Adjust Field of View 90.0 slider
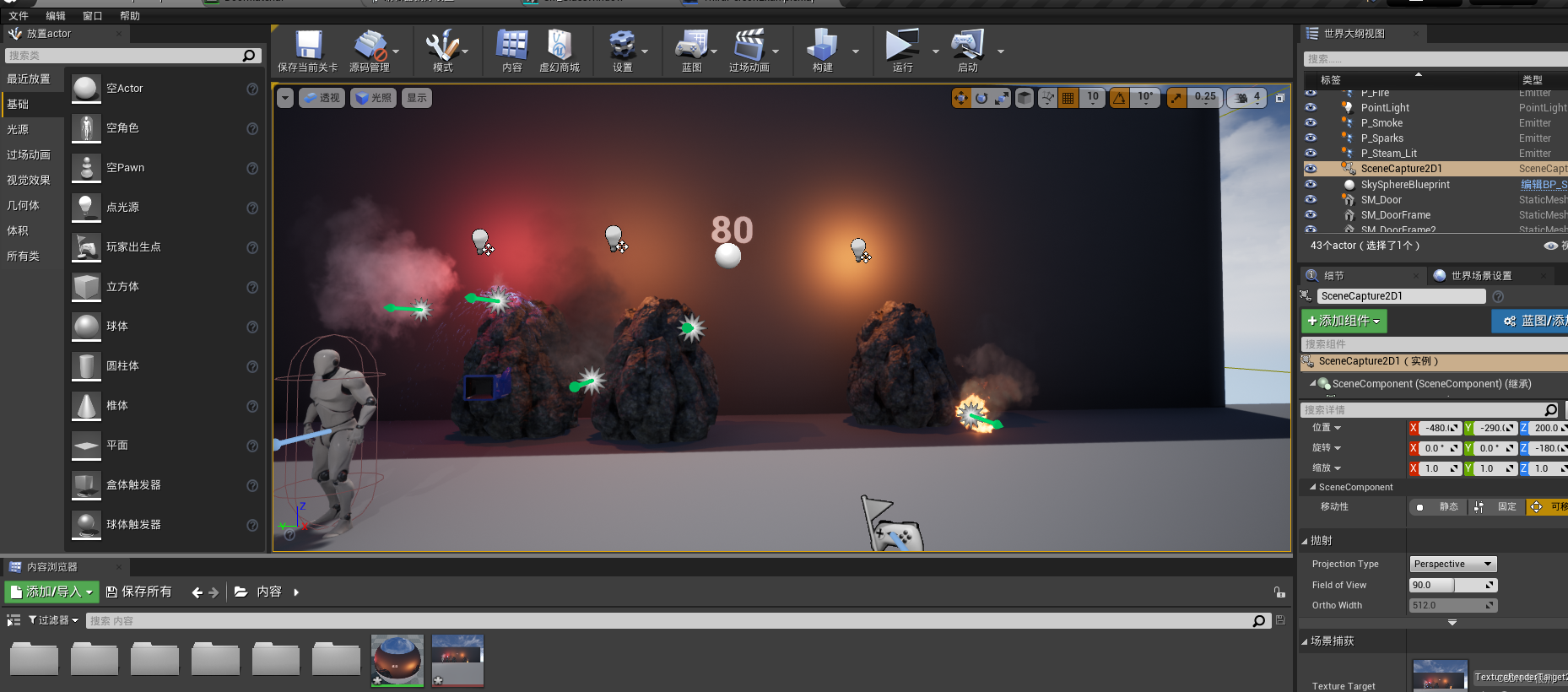The image size is (1568, 692). pyautogui.click(x=1453, y=585)
